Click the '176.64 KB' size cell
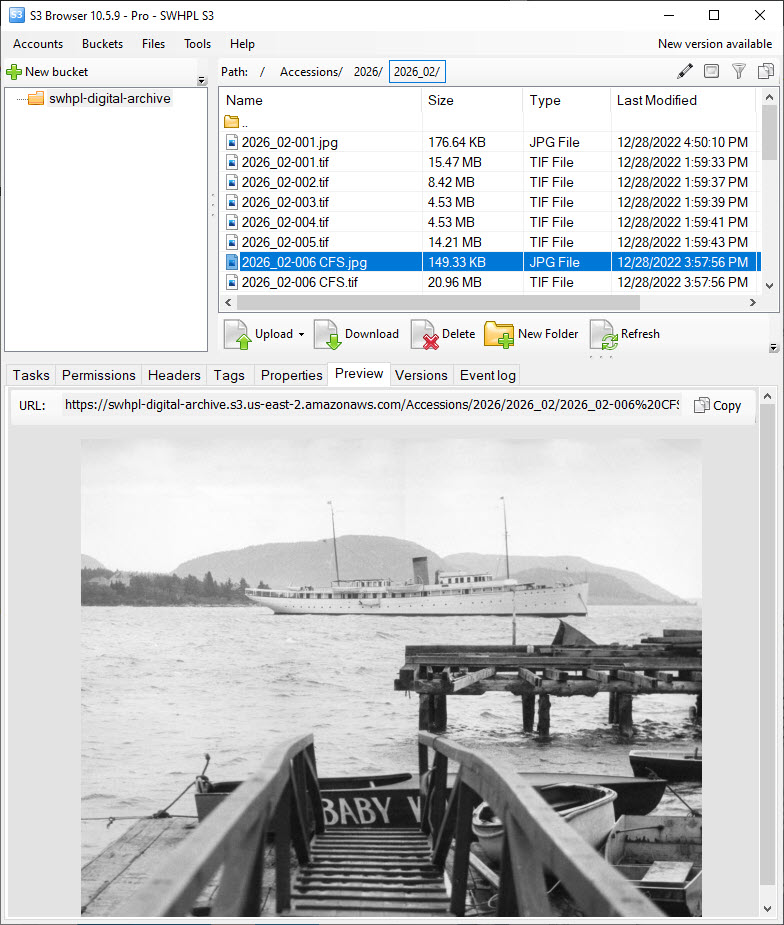The width and height of the screenshot is (784, 925). [x=457, y=142]
